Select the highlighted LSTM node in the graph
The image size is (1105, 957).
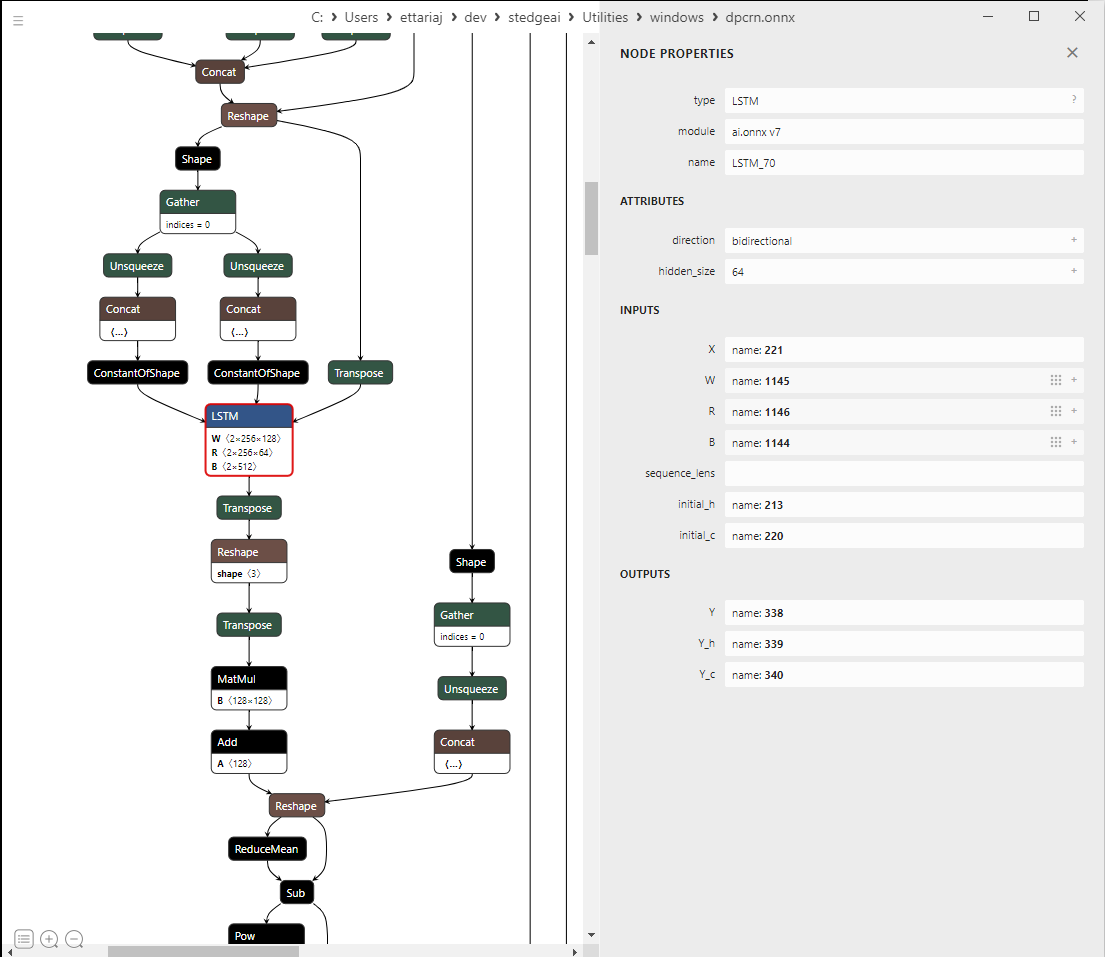pos(249,416)
